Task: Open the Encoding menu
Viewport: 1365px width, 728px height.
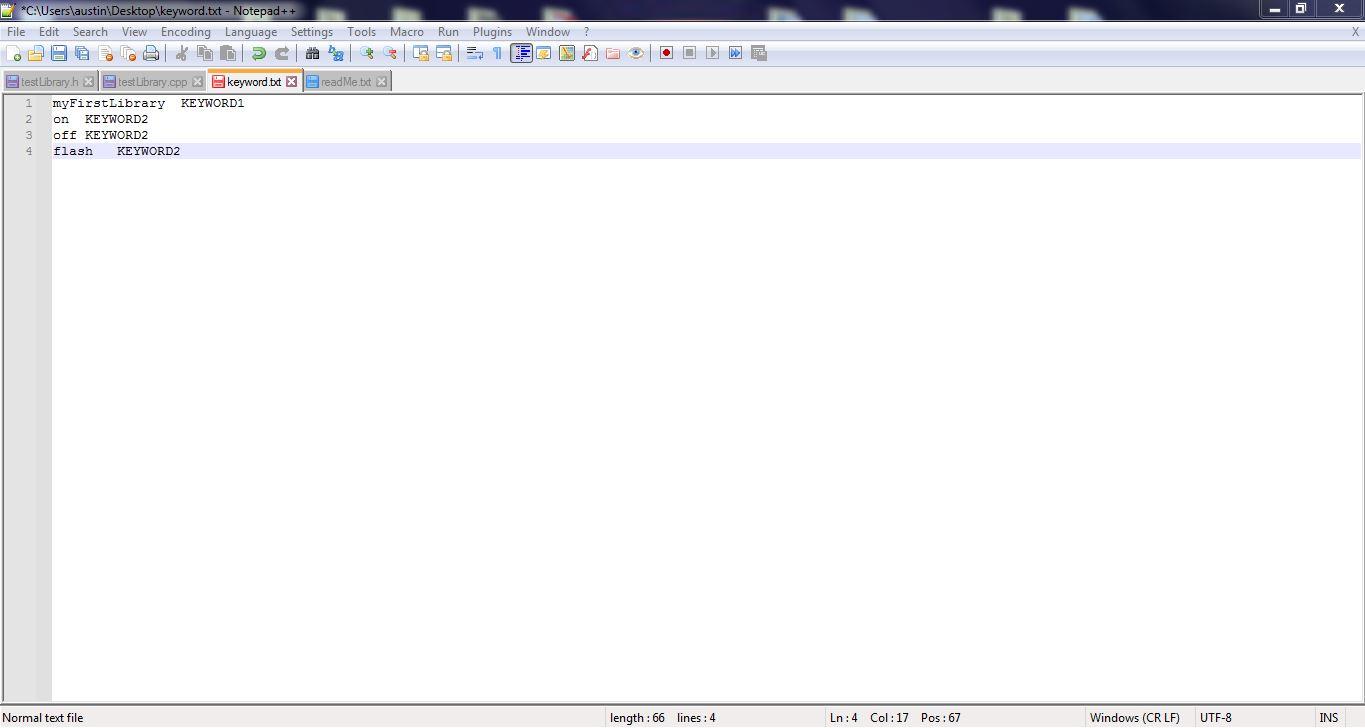Action: [185, 31]
